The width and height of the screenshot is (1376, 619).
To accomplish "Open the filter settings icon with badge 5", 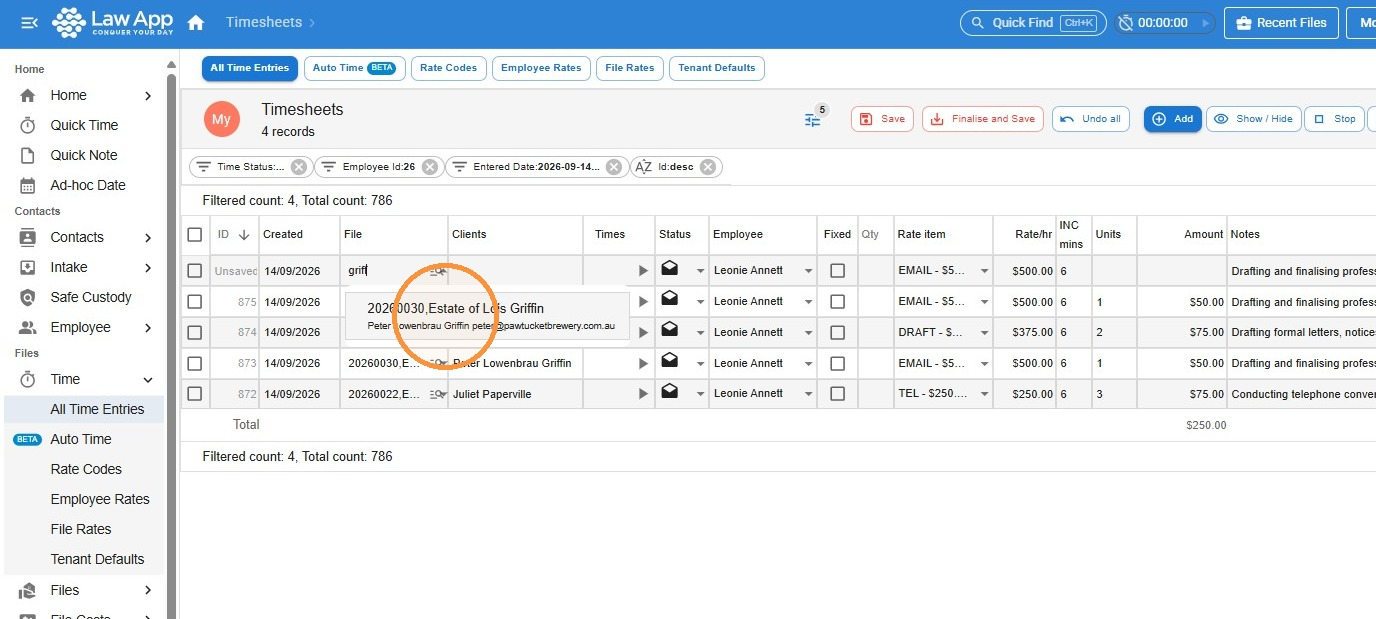I will click(x=813, y=119).
